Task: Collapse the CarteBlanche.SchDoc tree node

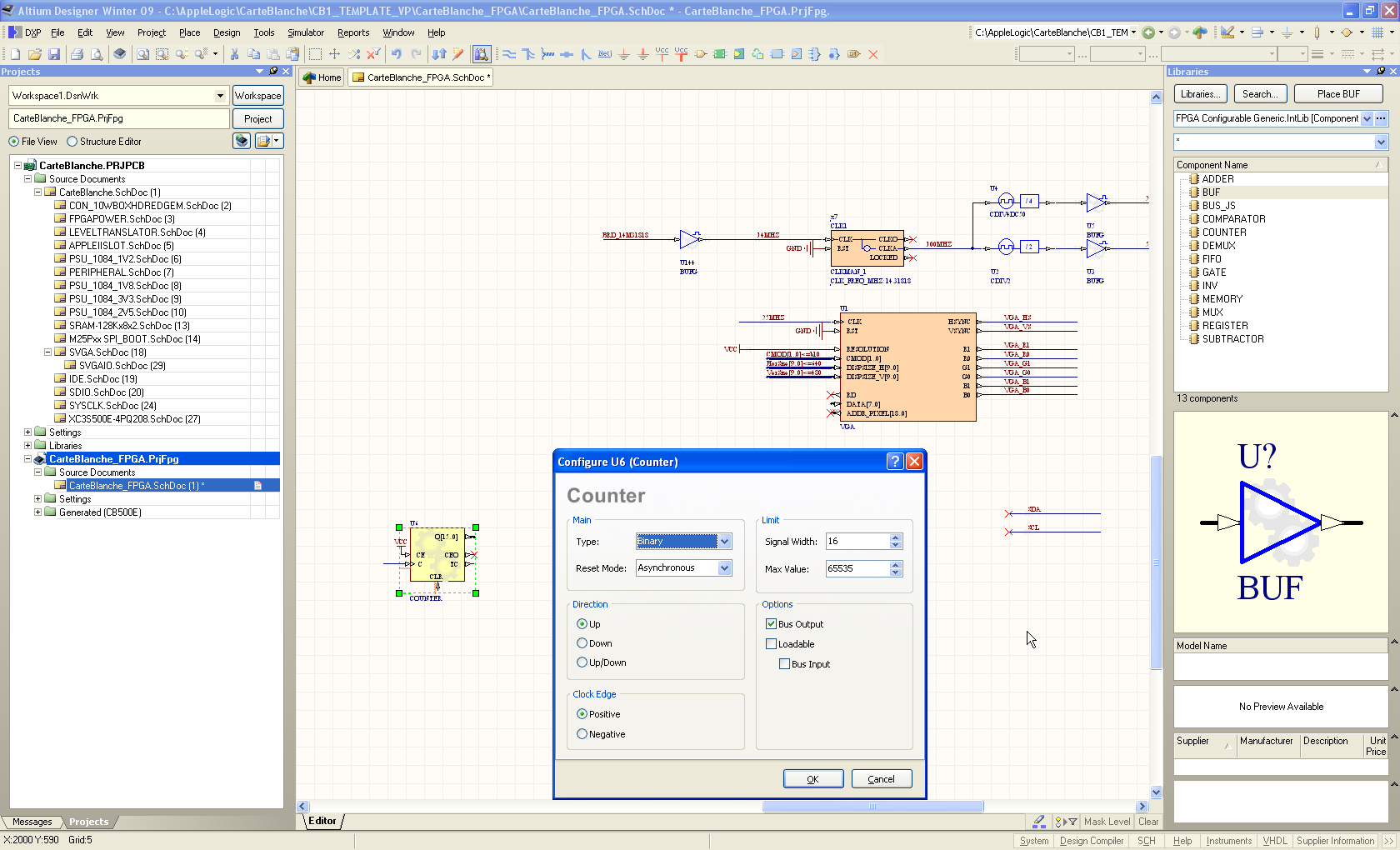Action: [x=37, y=192]
